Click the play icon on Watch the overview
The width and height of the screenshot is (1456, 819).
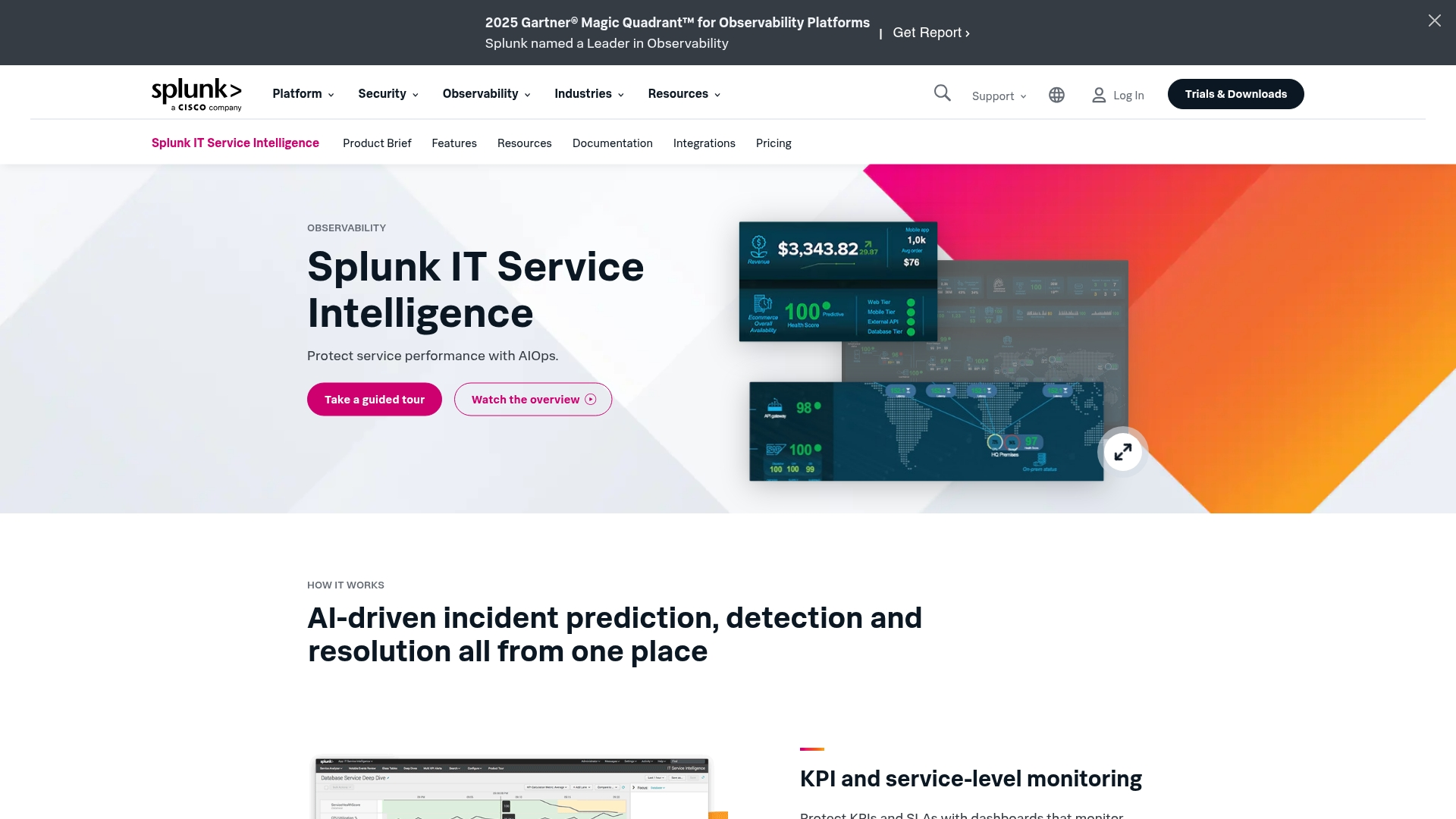591,400
